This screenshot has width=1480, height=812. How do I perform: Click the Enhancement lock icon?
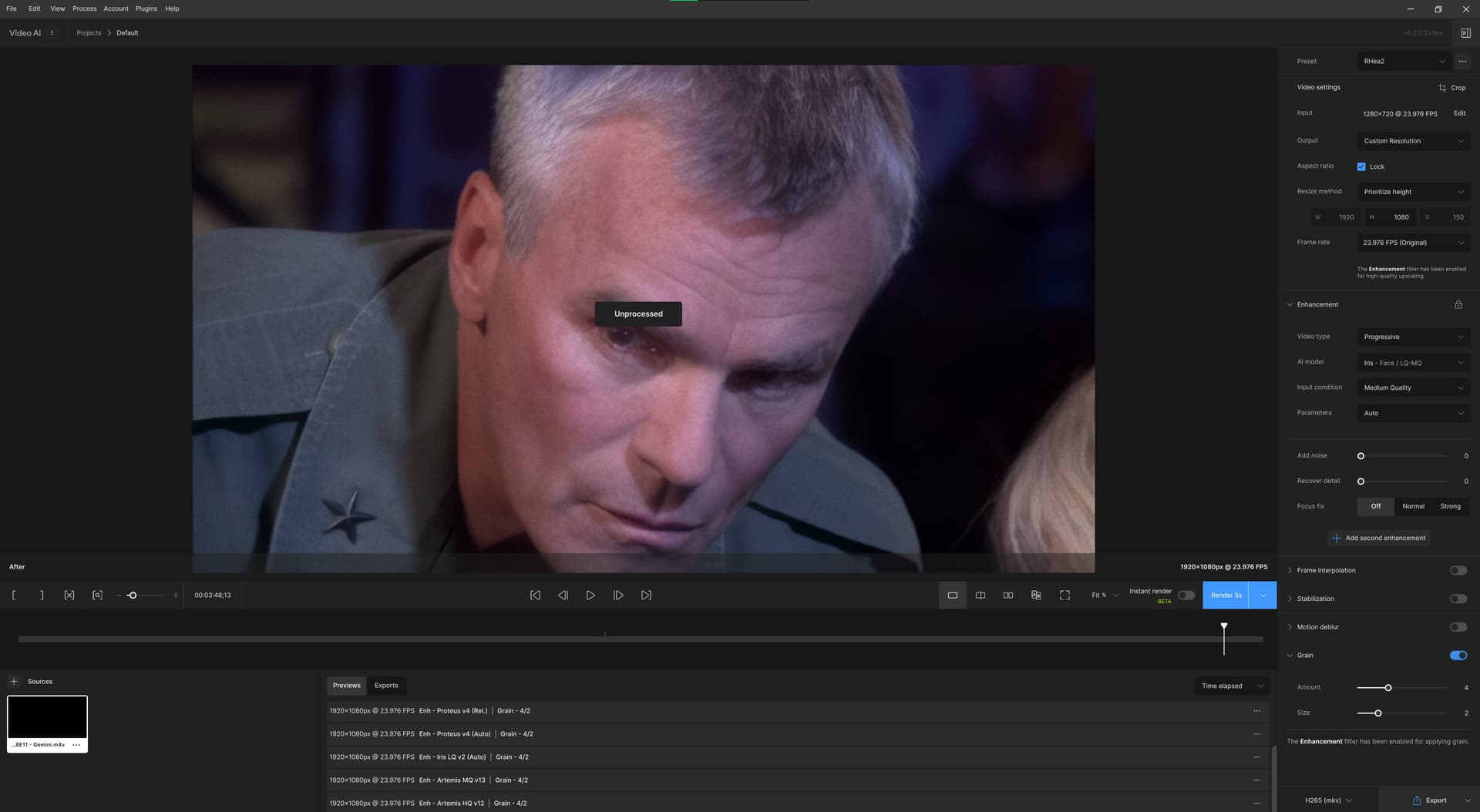coord(1458,304)
